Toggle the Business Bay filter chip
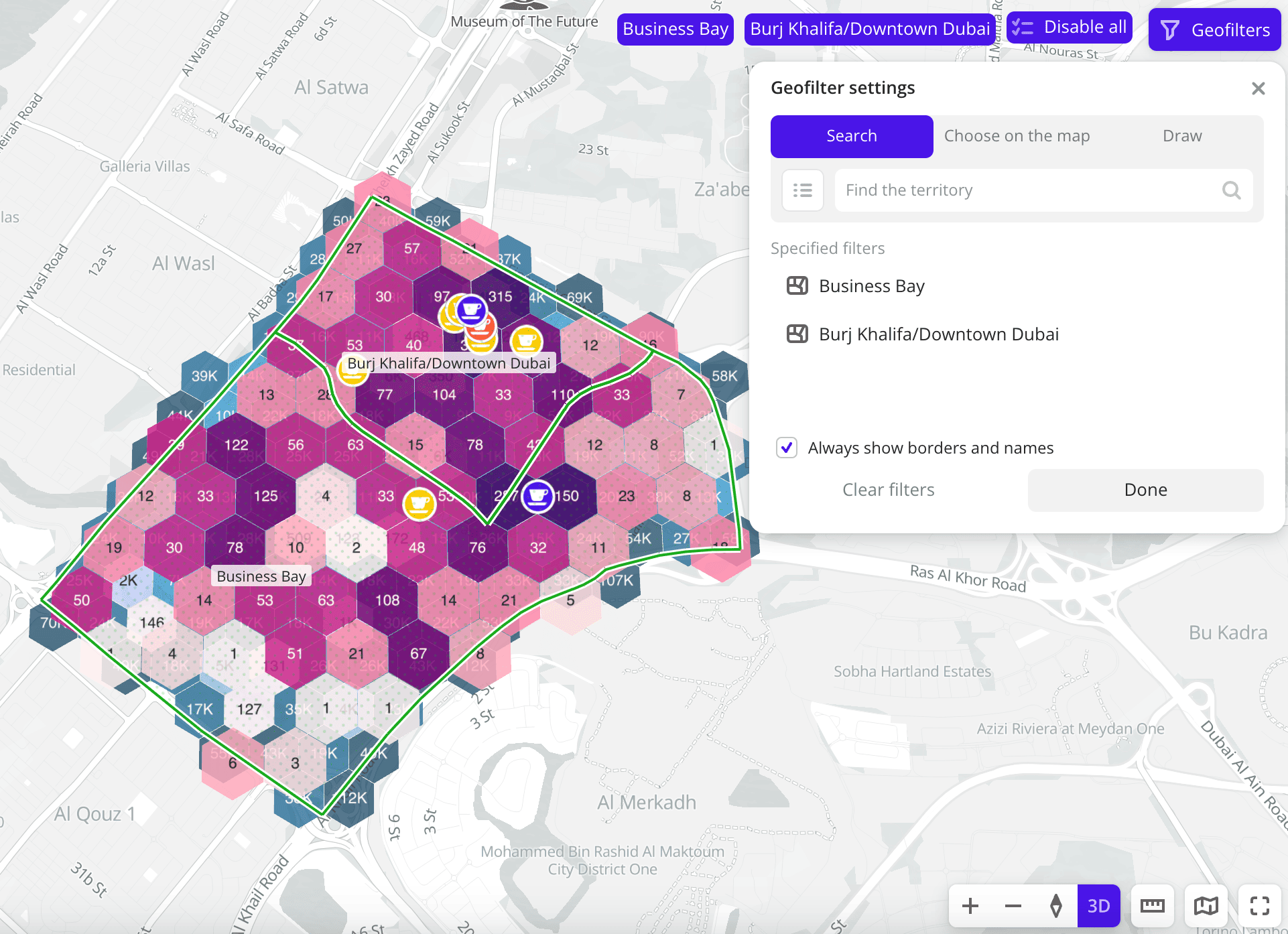The height and width of the screenshot is (934, 1288). 675,29
